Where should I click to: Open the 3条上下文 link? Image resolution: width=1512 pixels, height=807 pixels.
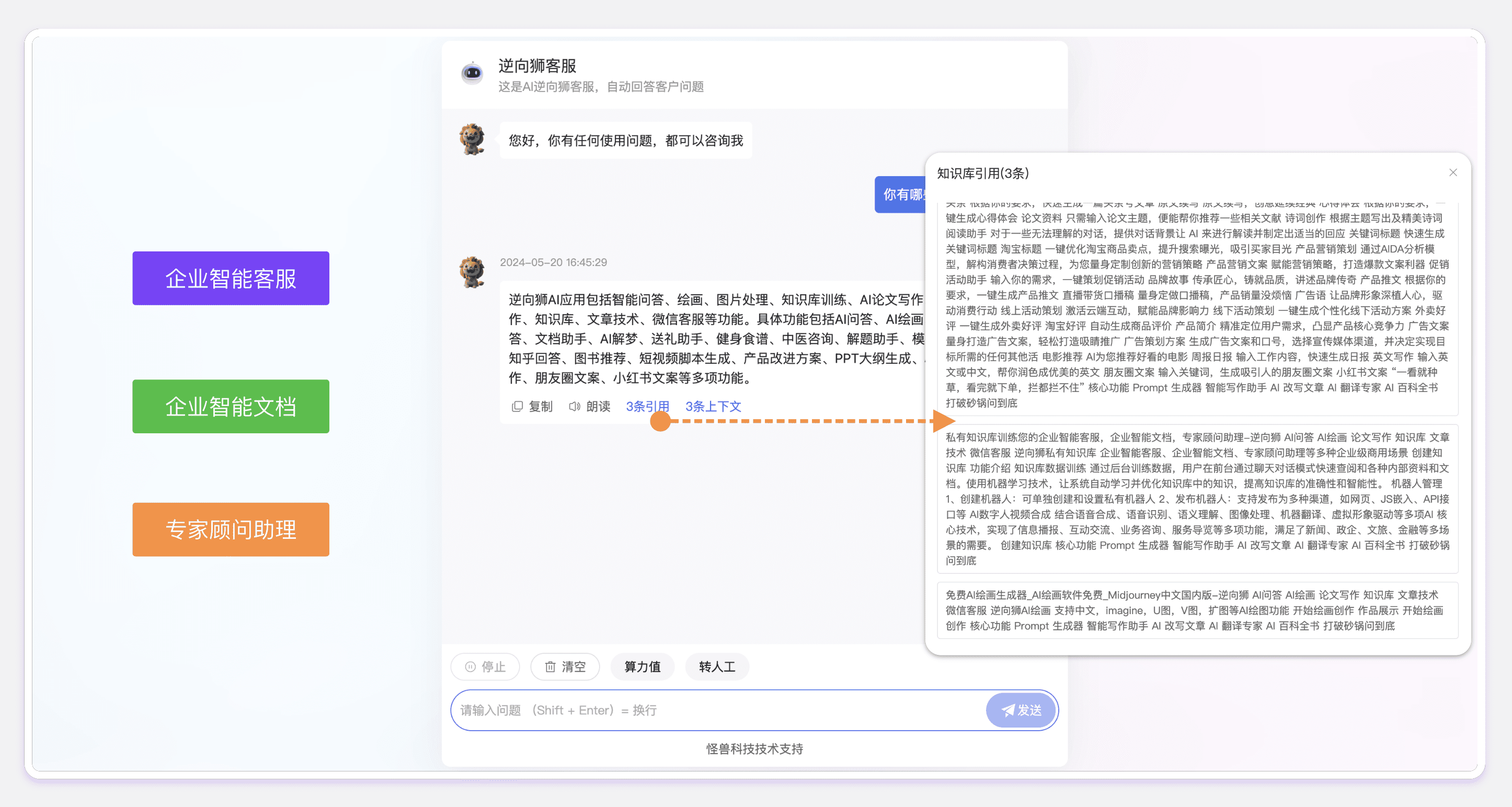[x=713, y=406]
